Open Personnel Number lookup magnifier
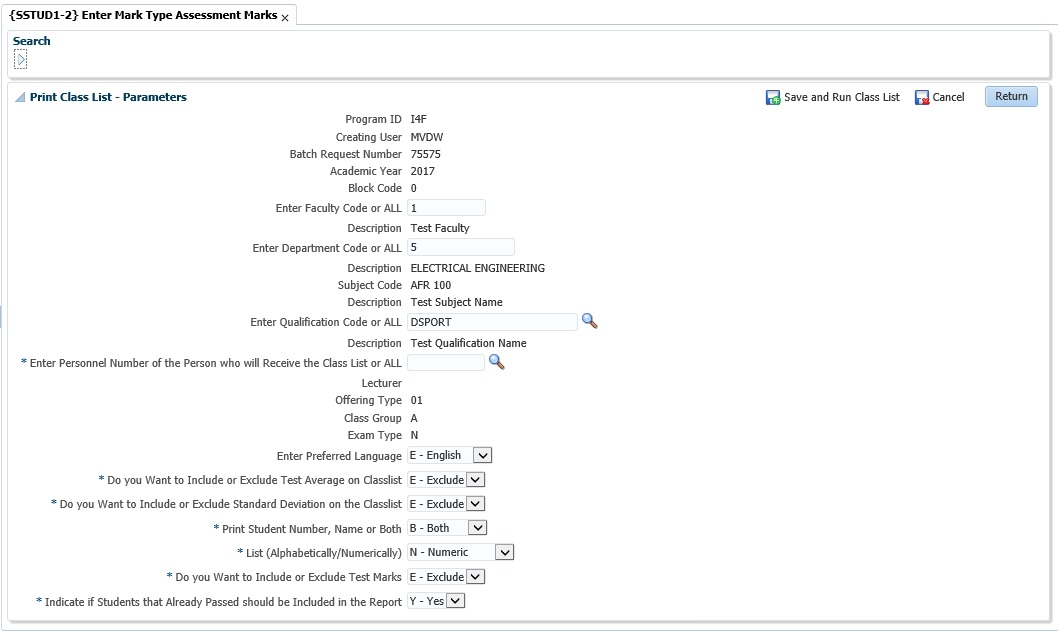 (496, 362)
